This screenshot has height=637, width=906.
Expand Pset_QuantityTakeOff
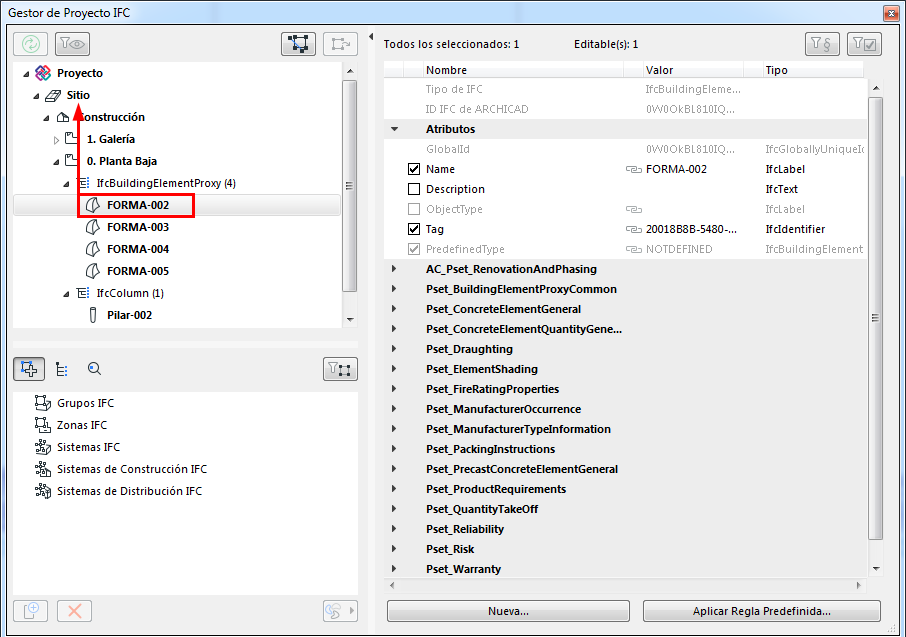point(394,509)
